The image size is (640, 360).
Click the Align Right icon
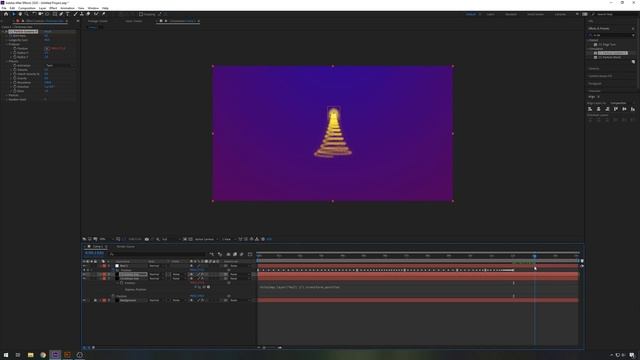(x=607, y=109)
